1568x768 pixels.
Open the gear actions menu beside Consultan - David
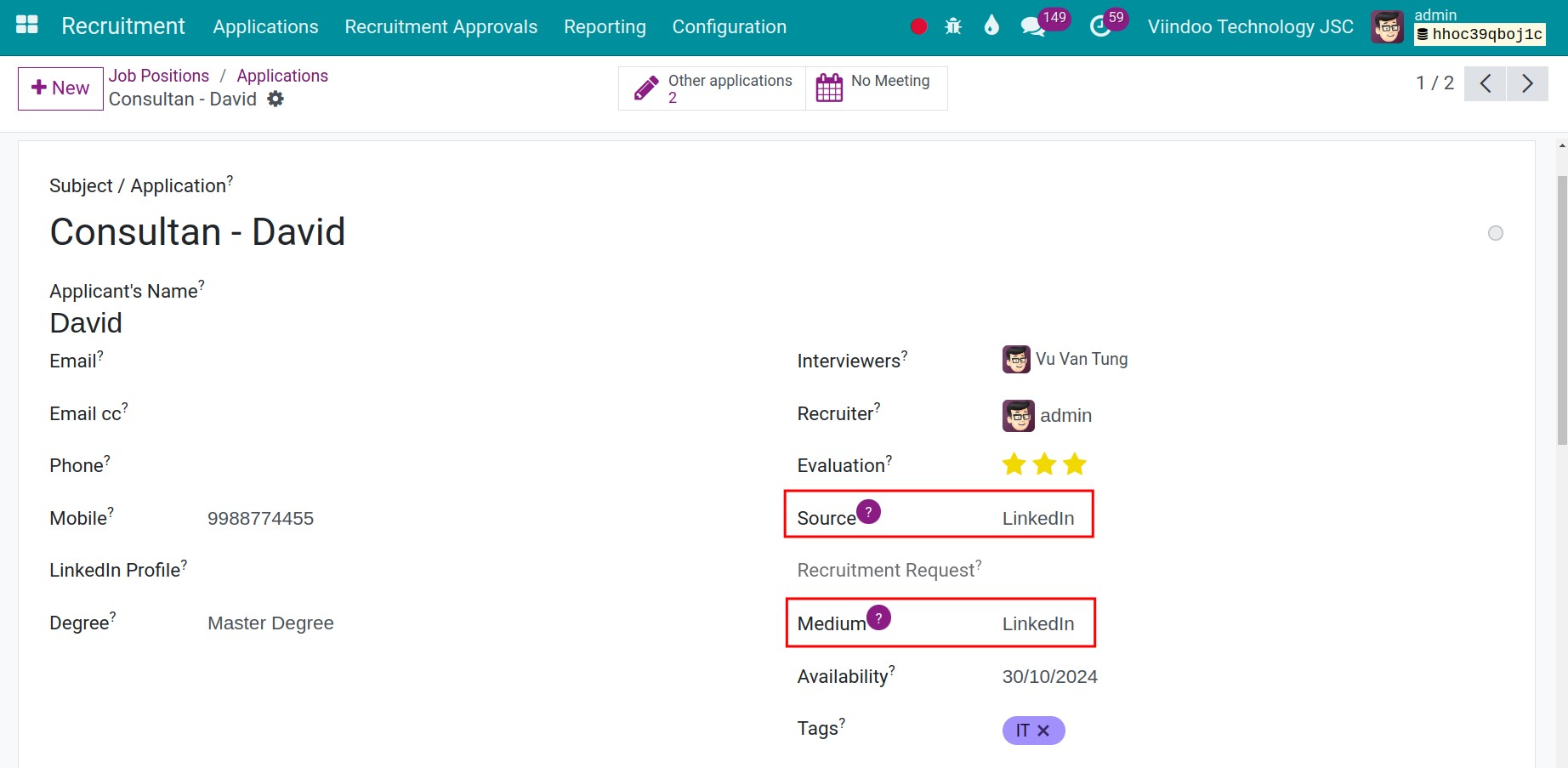276,99
